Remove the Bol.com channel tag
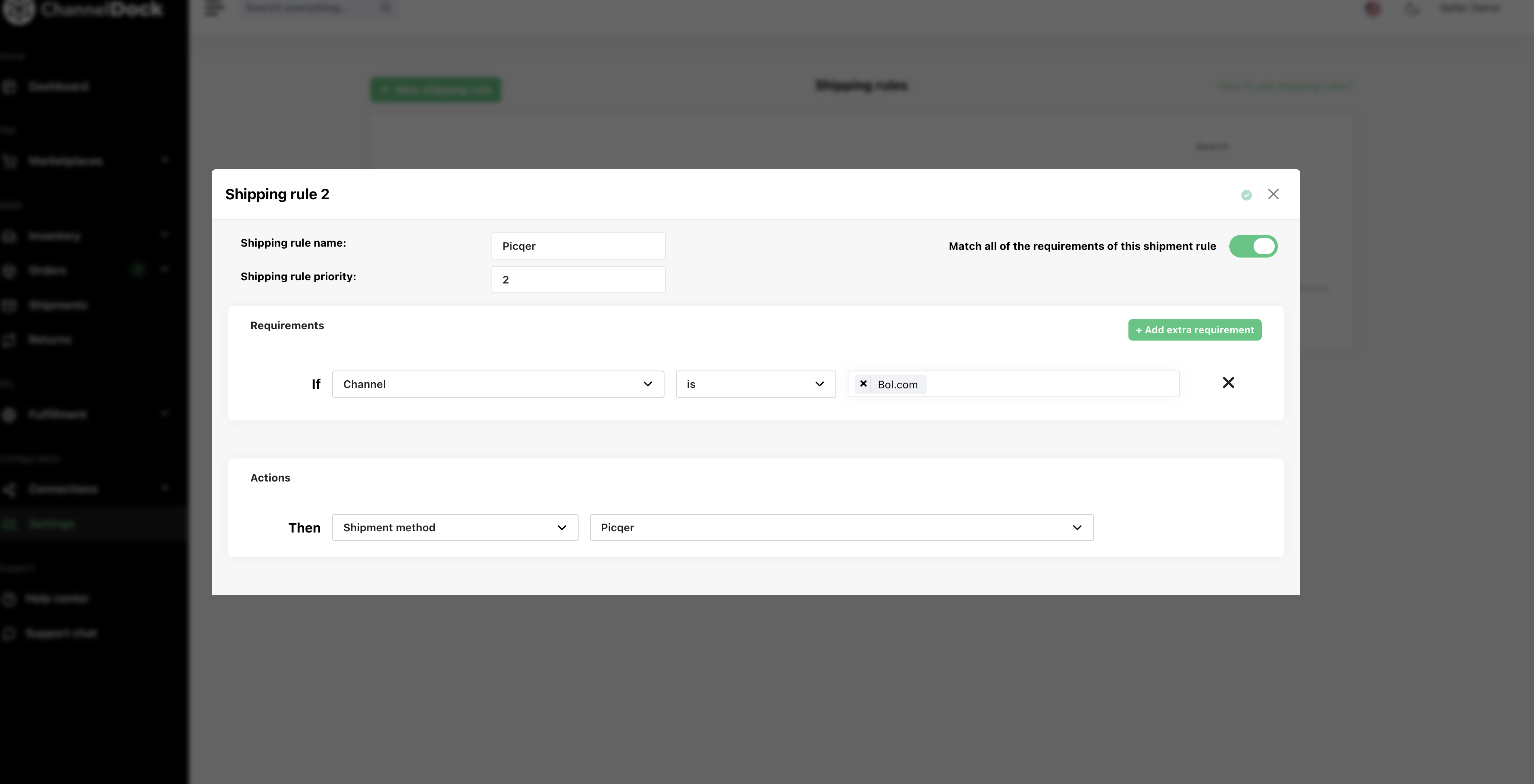This screenshot has width=1534, height=784. click(x=863, y=384)
